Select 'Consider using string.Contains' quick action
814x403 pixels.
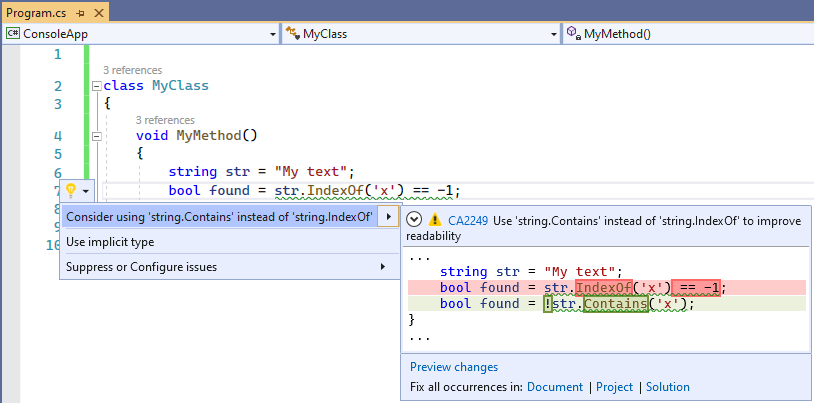[x=218, y=217]
